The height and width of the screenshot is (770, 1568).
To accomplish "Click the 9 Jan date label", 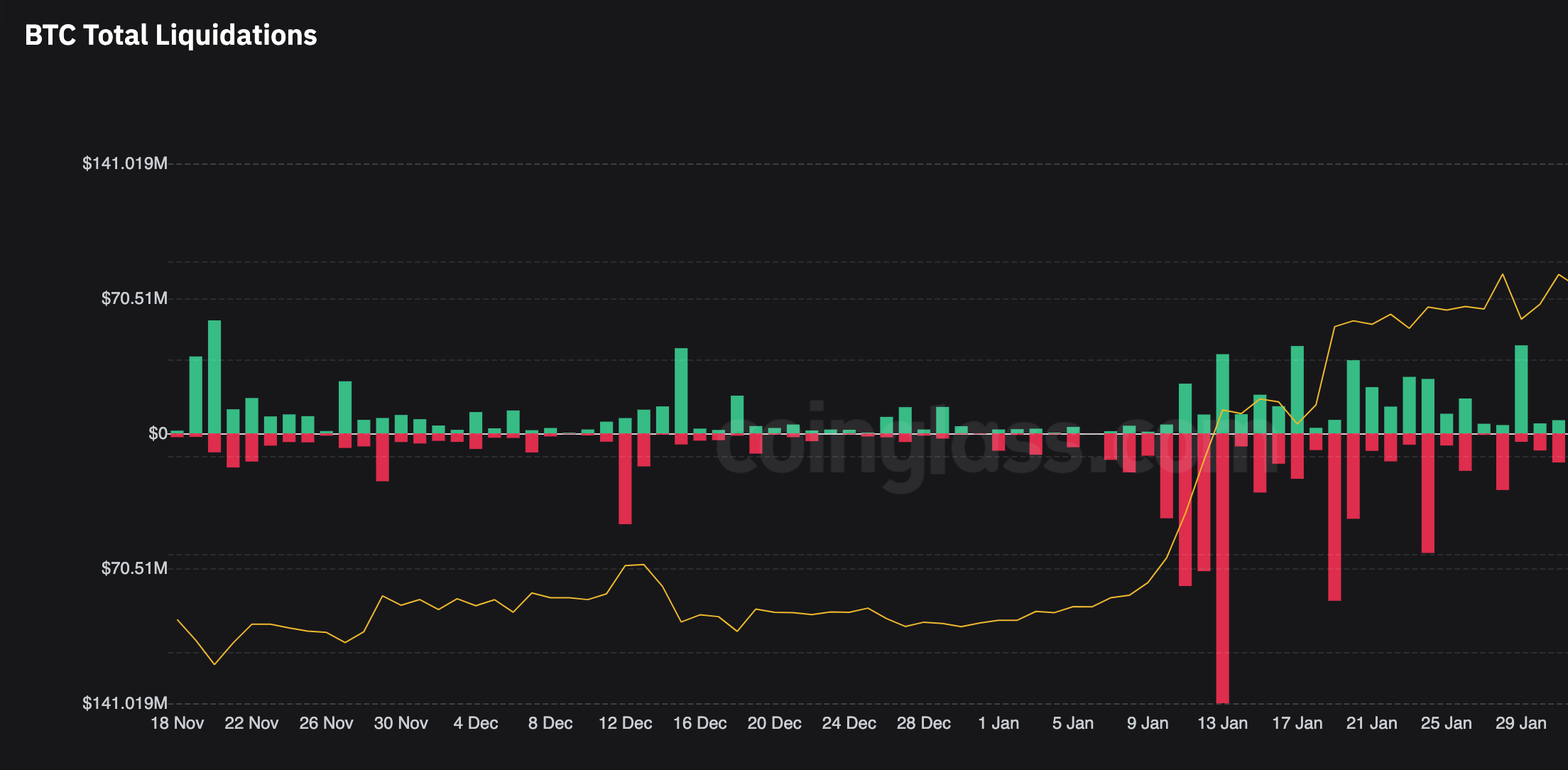I will [x=1148, y=723].
